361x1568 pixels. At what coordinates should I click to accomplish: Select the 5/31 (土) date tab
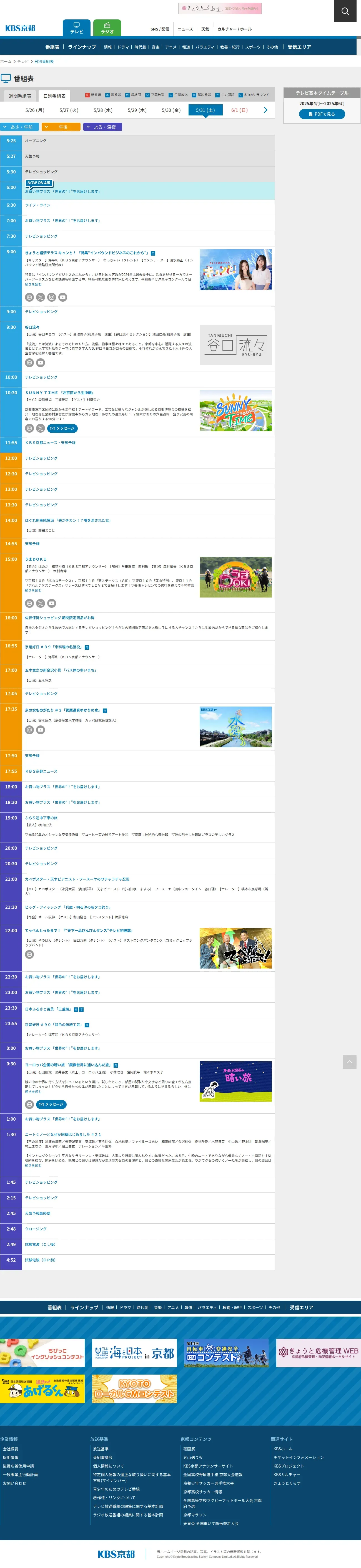205,110
